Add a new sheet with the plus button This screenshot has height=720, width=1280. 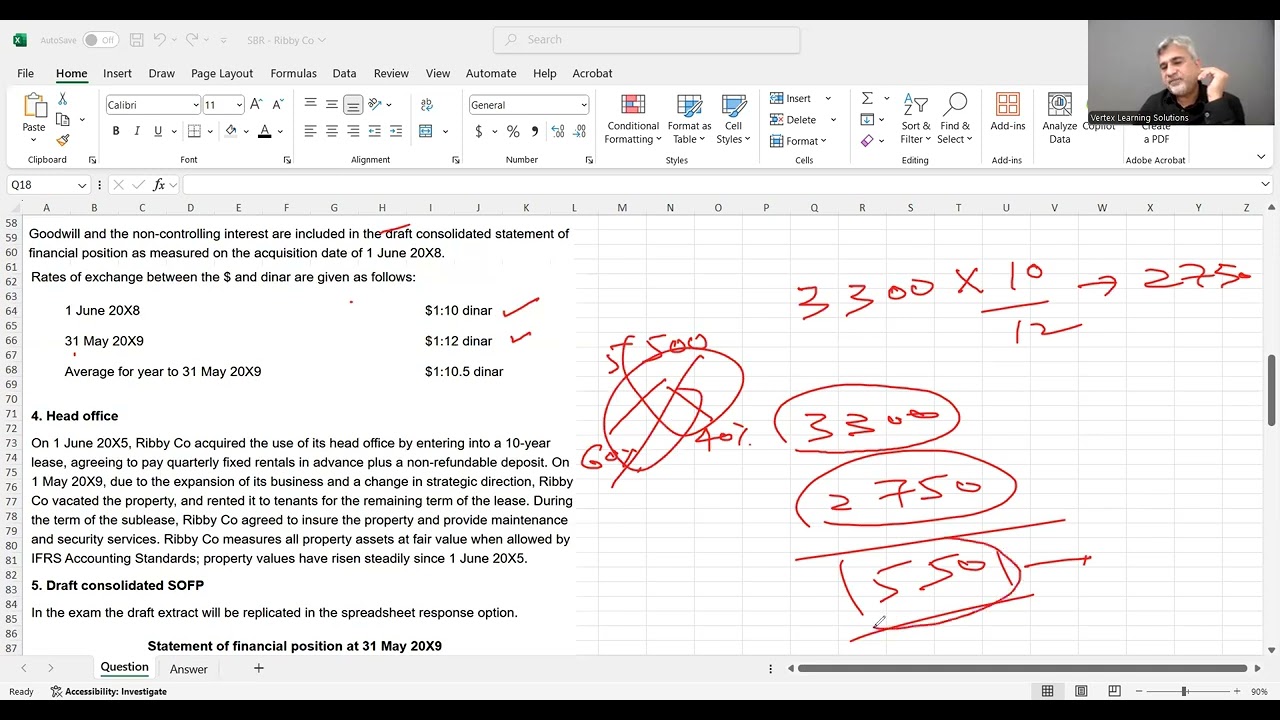258,668
